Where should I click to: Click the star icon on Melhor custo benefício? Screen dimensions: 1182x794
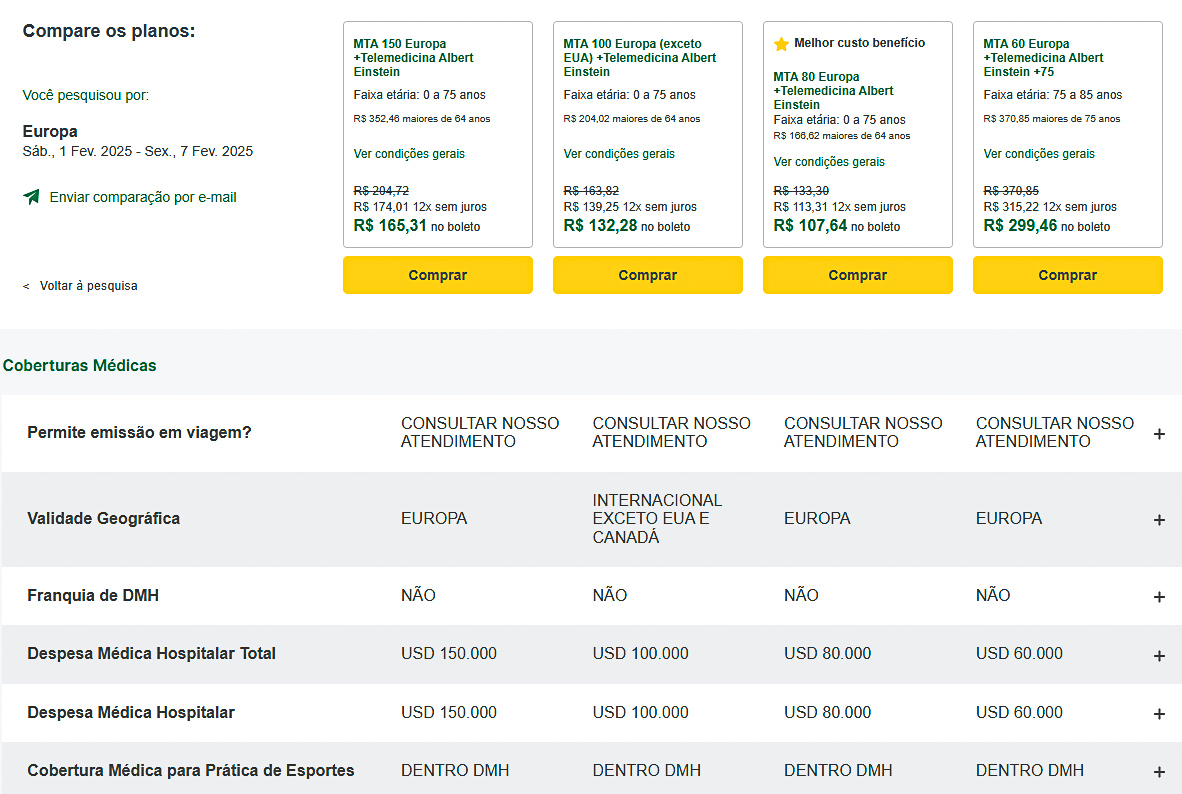781,44
